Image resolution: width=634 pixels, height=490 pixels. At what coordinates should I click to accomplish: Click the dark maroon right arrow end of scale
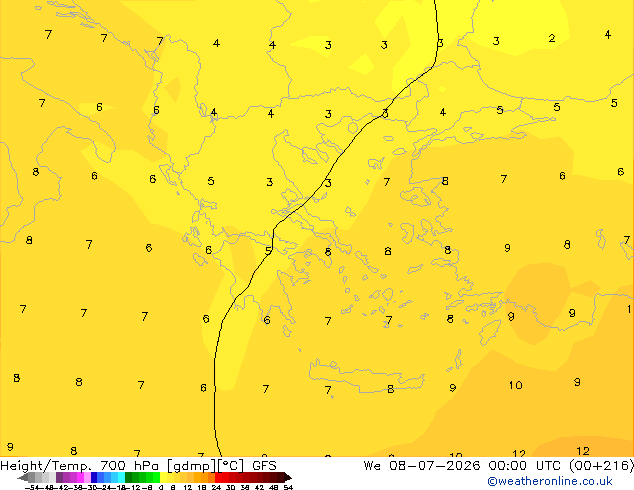(288, 477)
